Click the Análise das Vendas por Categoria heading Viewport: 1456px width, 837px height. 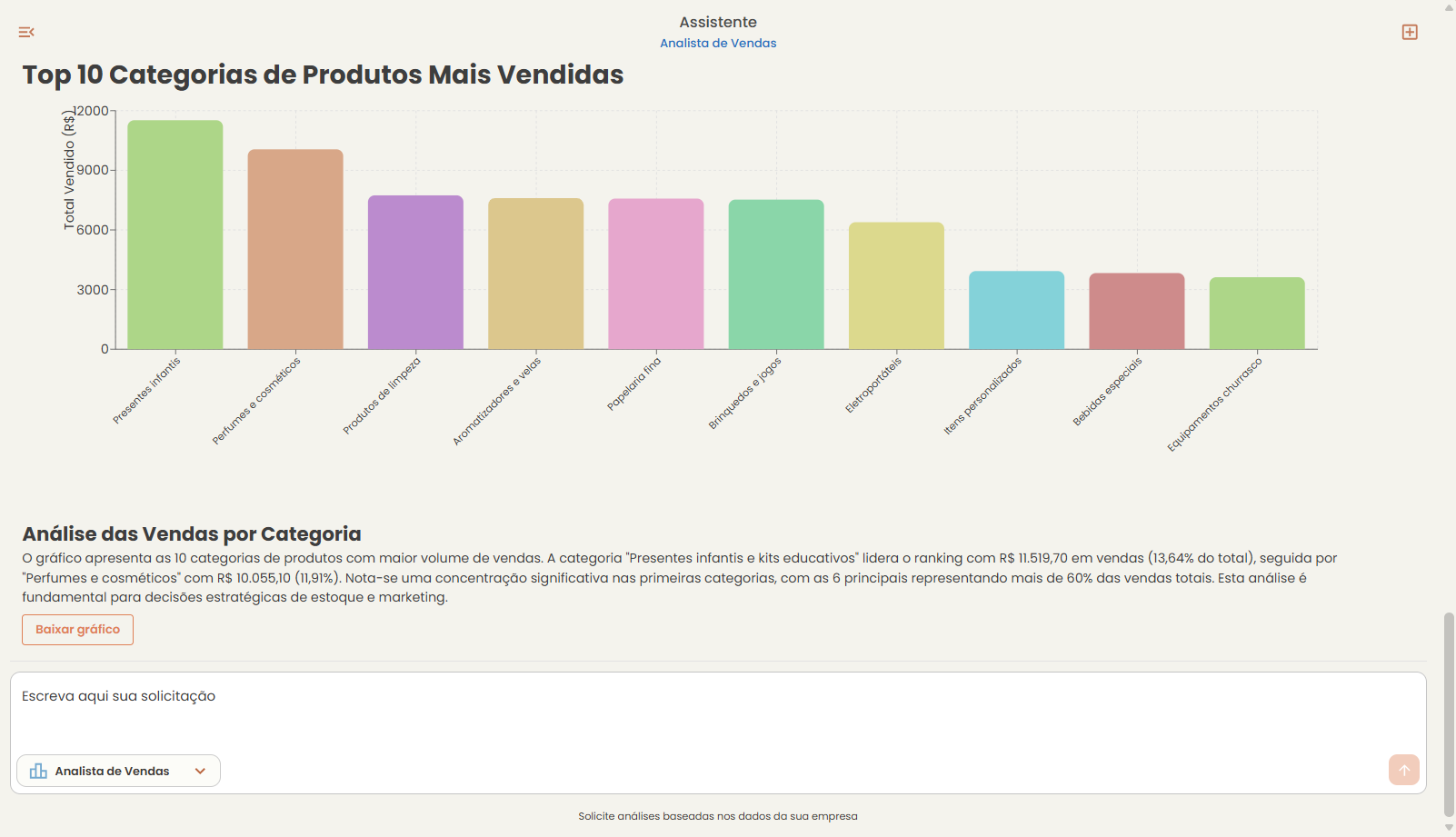tap(192, 533)
